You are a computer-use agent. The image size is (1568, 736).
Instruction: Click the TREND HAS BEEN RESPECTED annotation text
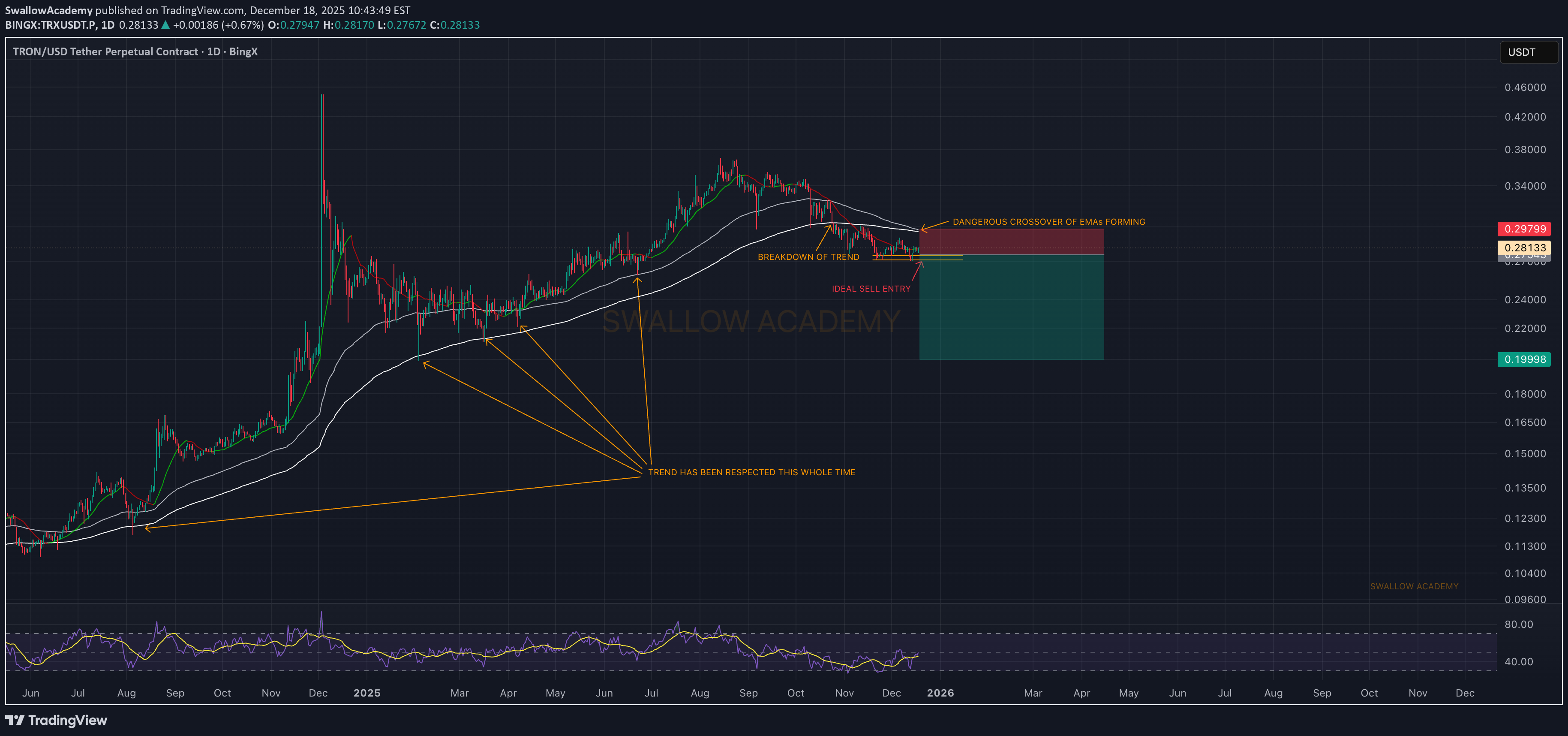751,472
